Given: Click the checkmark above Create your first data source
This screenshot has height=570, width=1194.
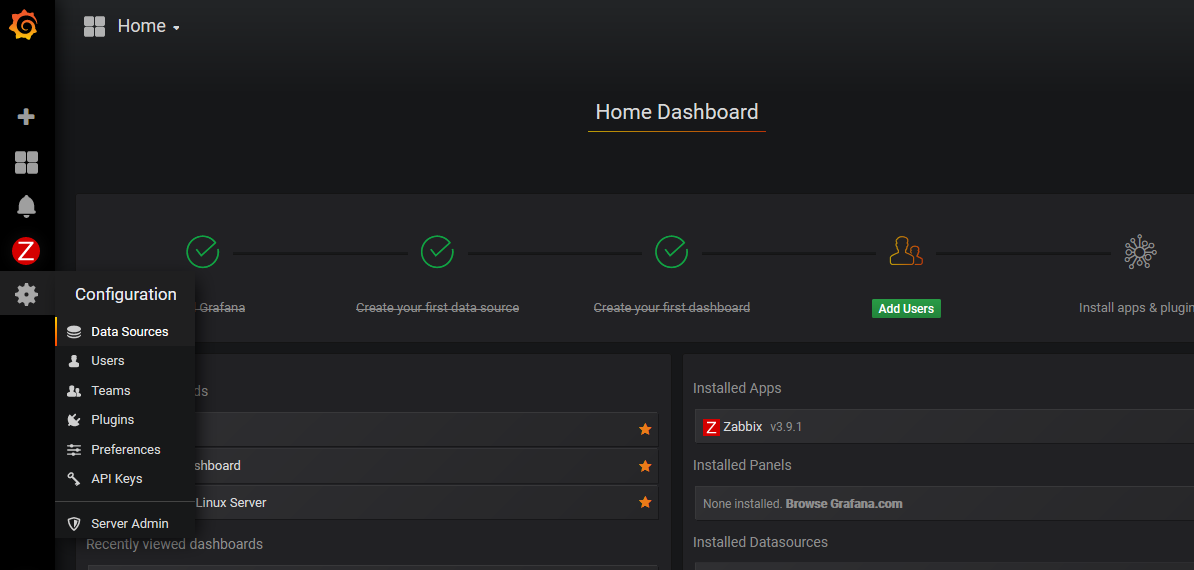Looking at the screenshot, I should [437, 252].
